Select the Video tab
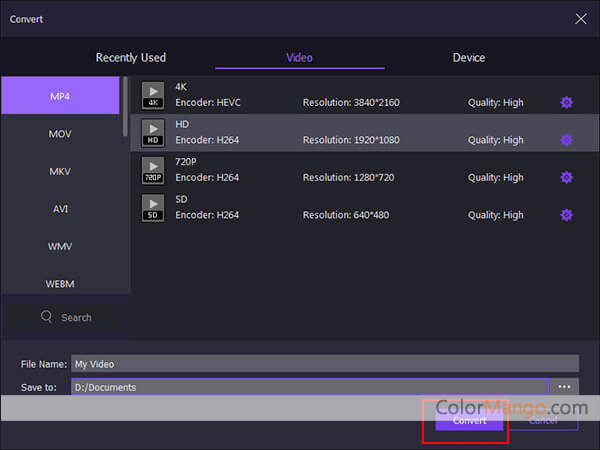 pyautogui.click(x=299, y=57)
